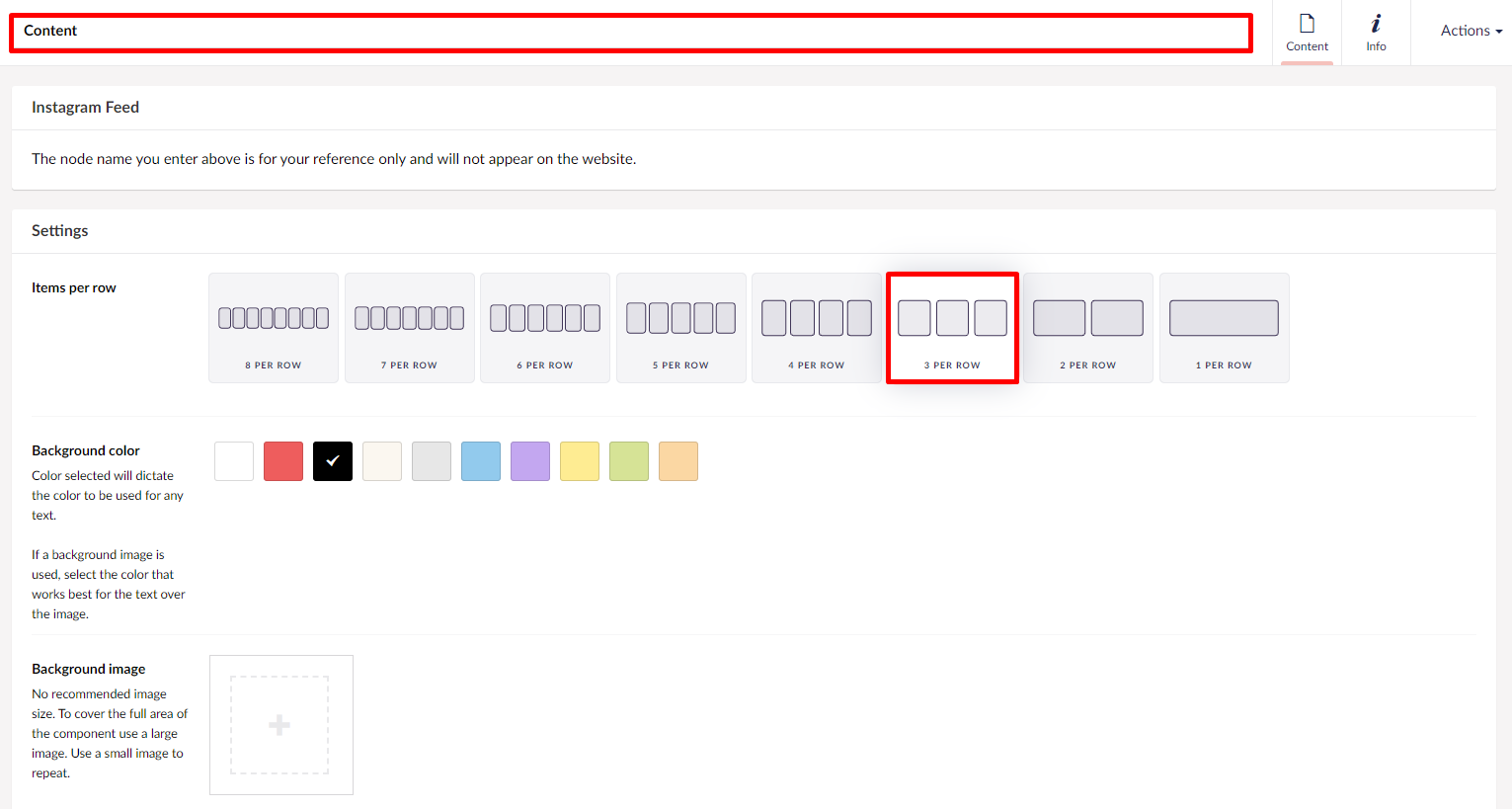Choose the 6 per row layout
The image size is (1512, 809).
click(x=545, y=328)
